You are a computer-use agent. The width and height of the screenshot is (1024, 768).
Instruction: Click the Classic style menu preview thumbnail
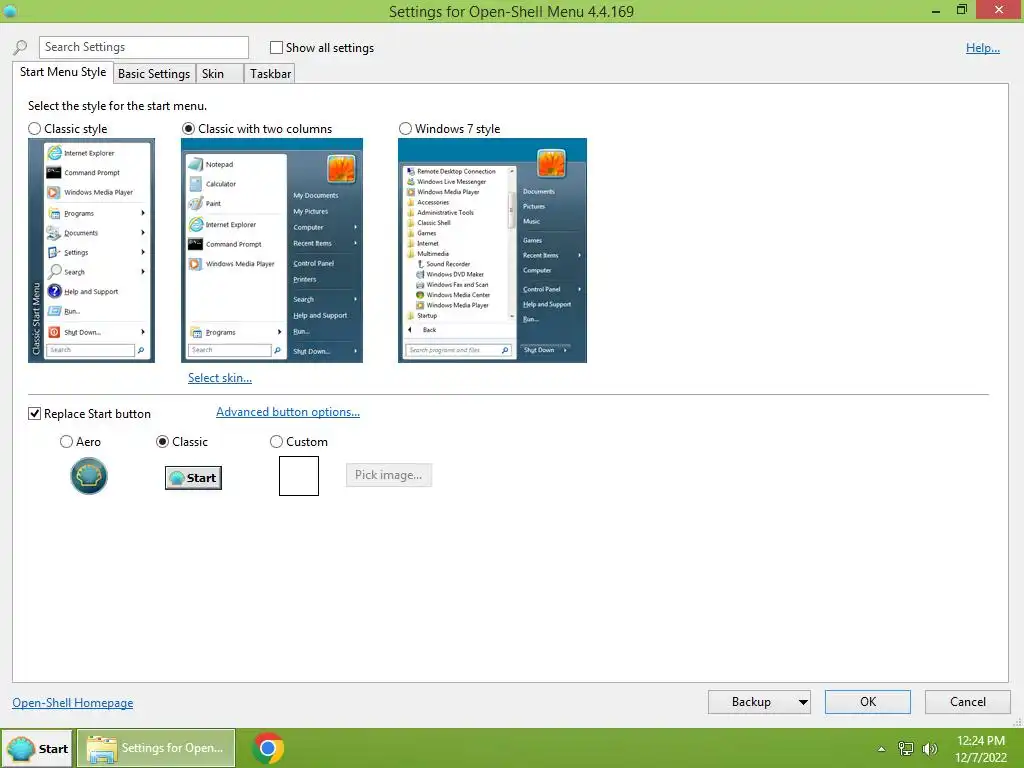pyautogui.click(x=91, y=250)
